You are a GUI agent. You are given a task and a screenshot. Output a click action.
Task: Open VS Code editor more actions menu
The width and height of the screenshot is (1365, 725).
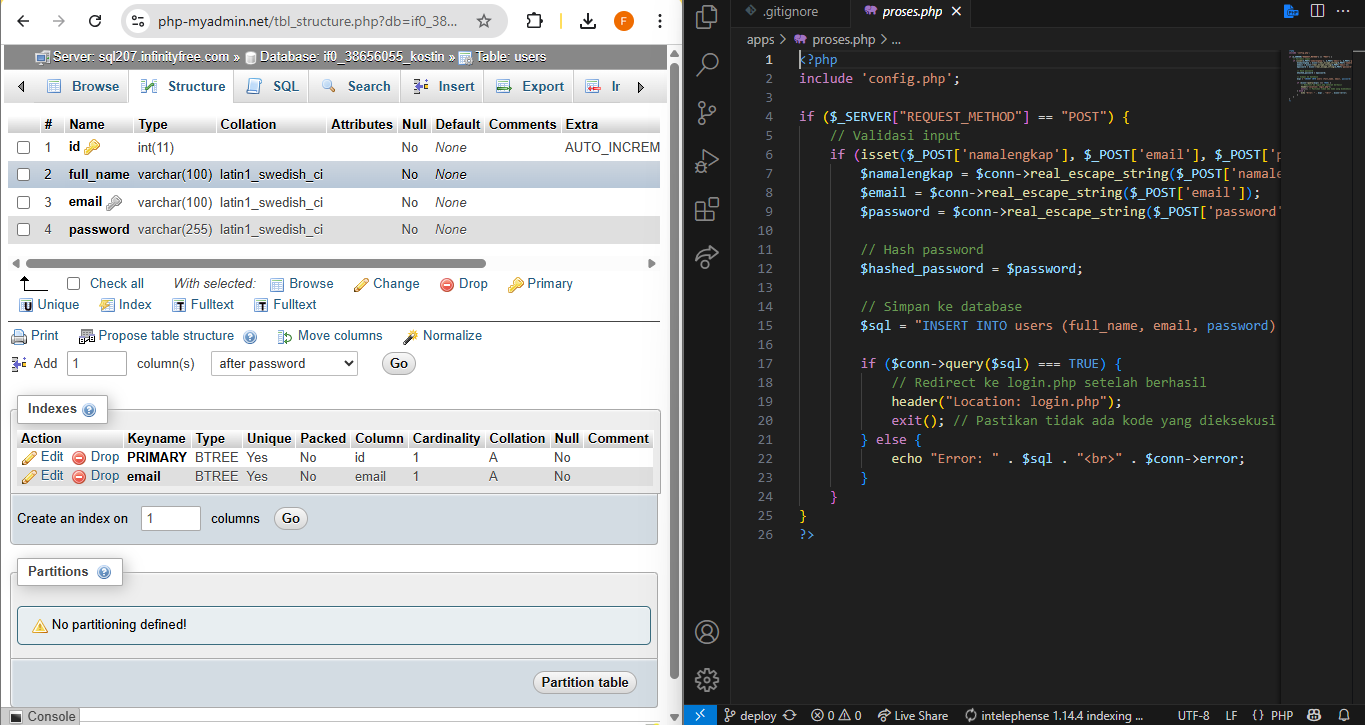(1344, 11)
